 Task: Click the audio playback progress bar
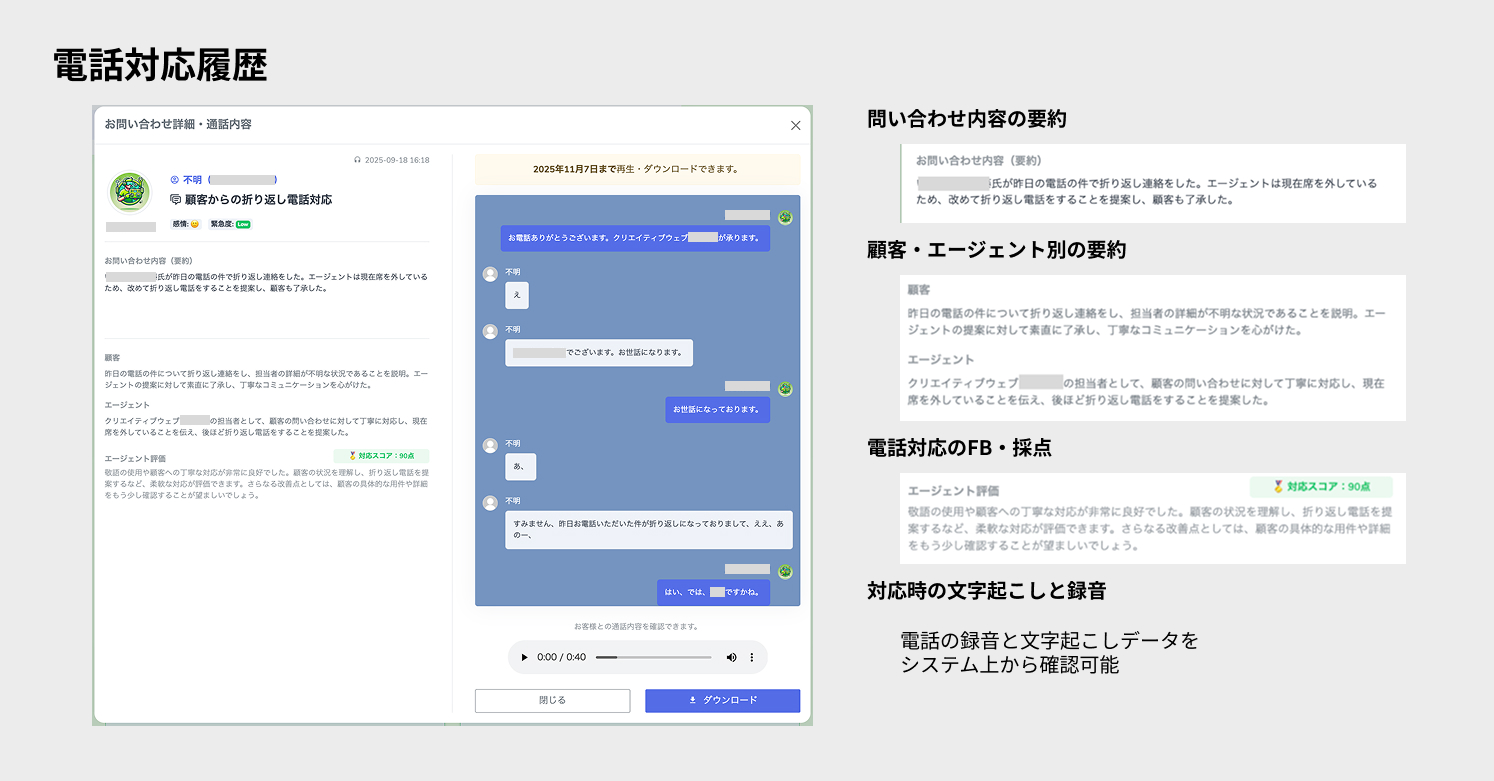[654, 658]
